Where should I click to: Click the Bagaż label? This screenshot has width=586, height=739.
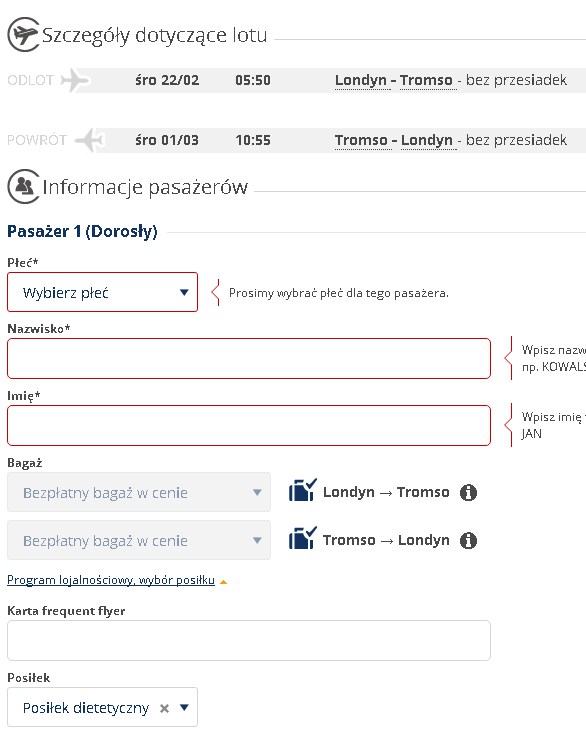[25, 463]
